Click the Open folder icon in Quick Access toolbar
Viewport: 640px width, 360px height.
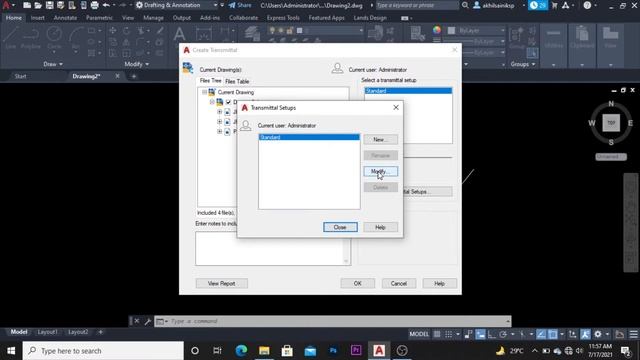tap(38, 5)
